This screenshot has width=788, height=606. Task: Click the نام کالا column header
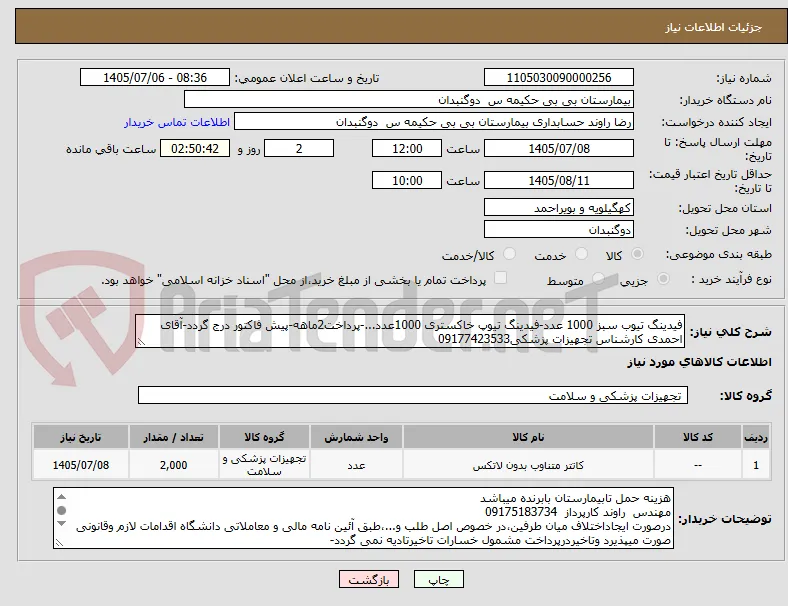(528, 437)
